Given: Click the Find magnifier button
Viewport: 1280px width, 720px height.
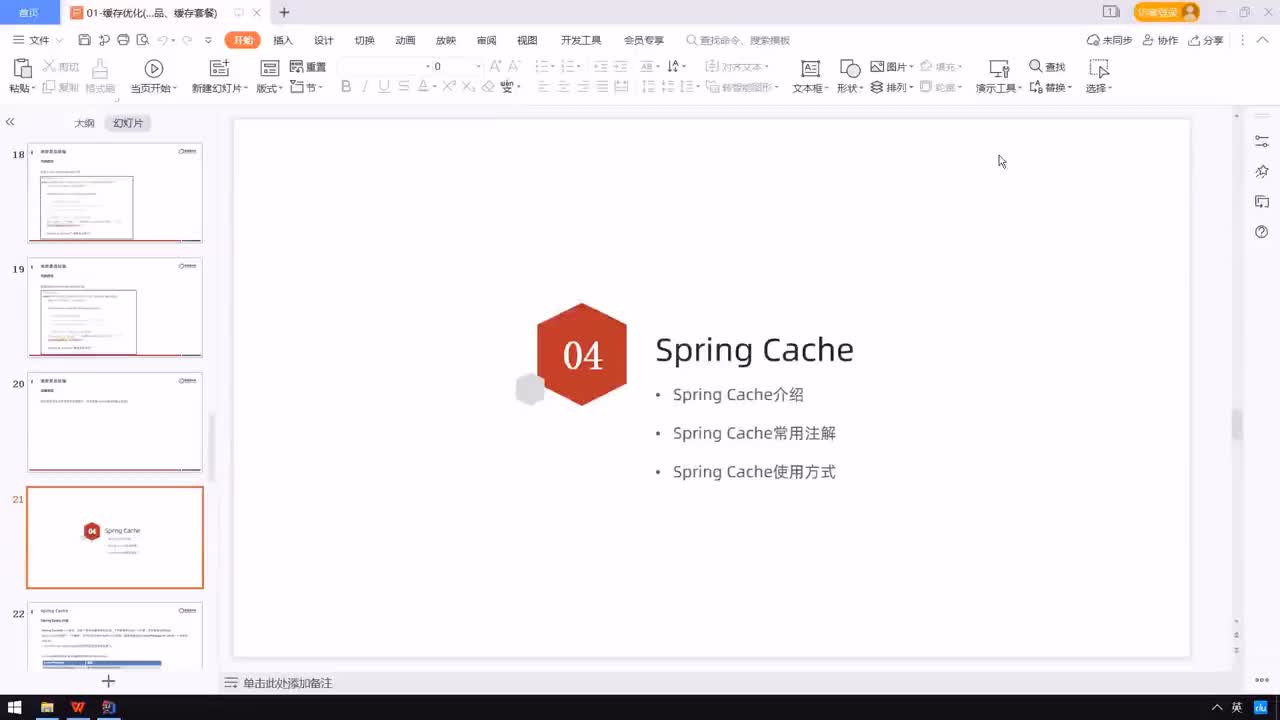Looking at the screenshot, I should (1047, 66).
